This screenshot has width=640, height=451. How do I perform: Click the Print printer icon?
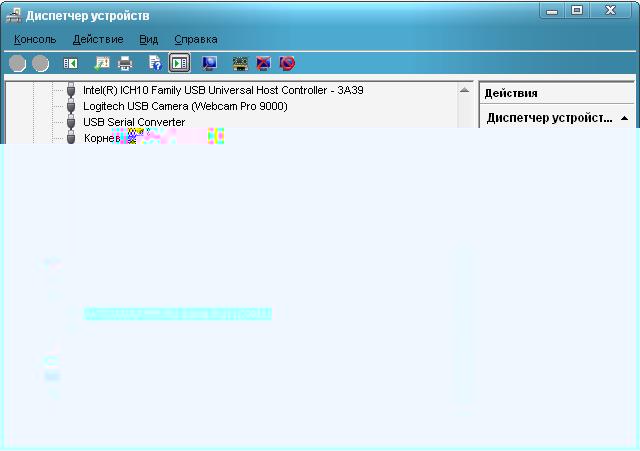[x=125, y=63]
